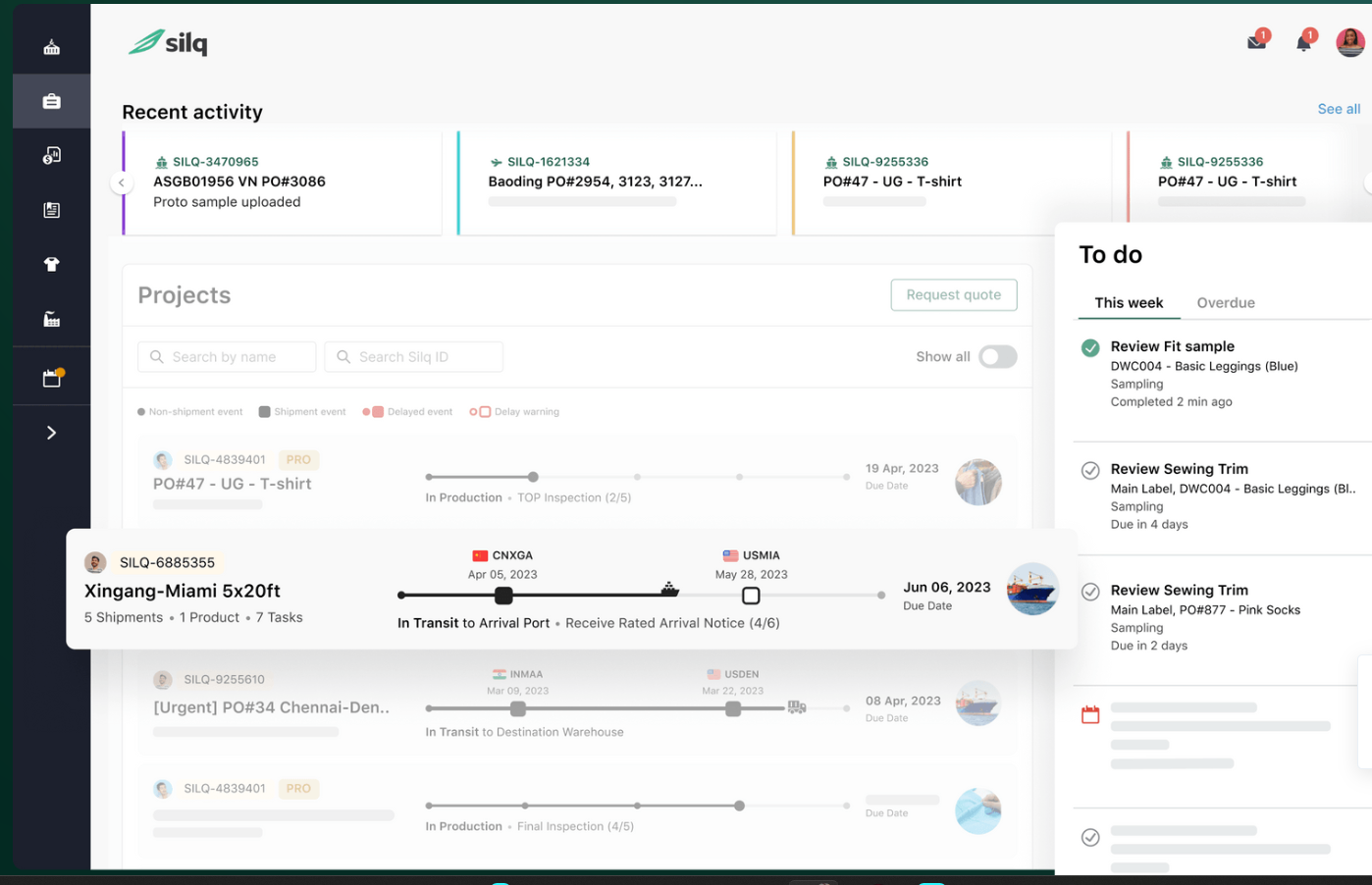
Task: Open last project's blue thumbnail
Action: pos(978,811)
